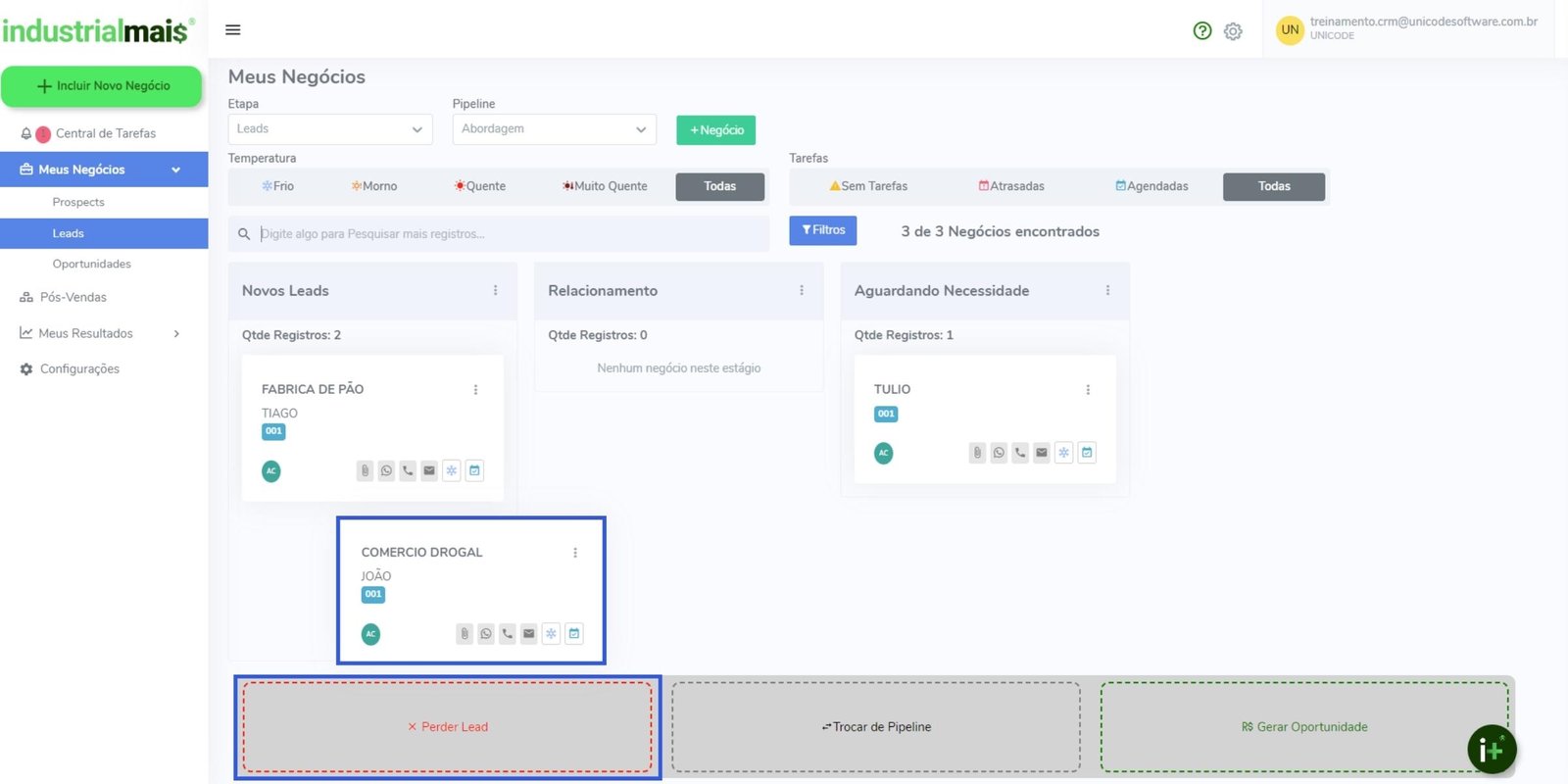Screen dimensions: 1568x784
Task: Filter temperature by Frio
Action: coord(277,186)
